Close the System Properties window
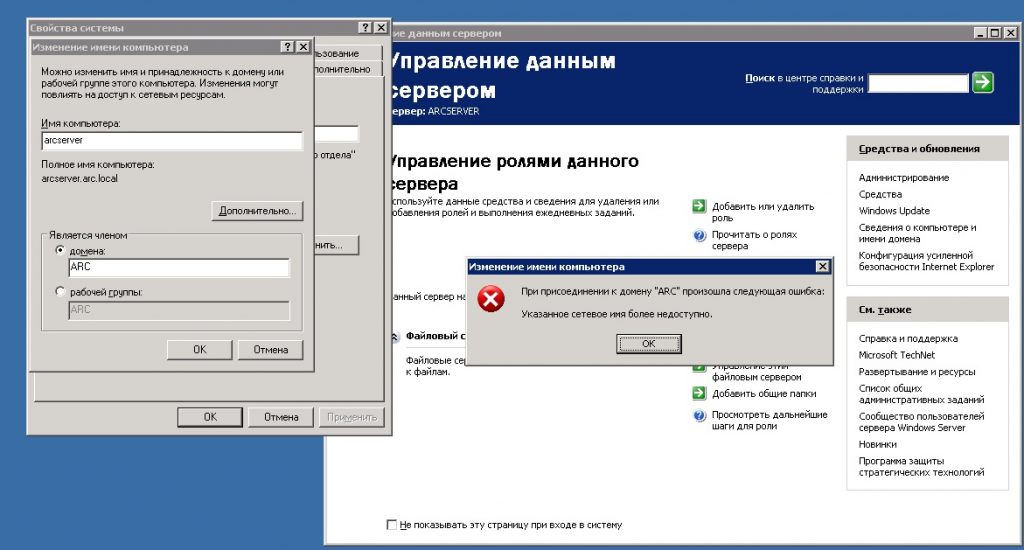Image resolution: width=1024 pixels, height=550 pixels. click(381, 27)
